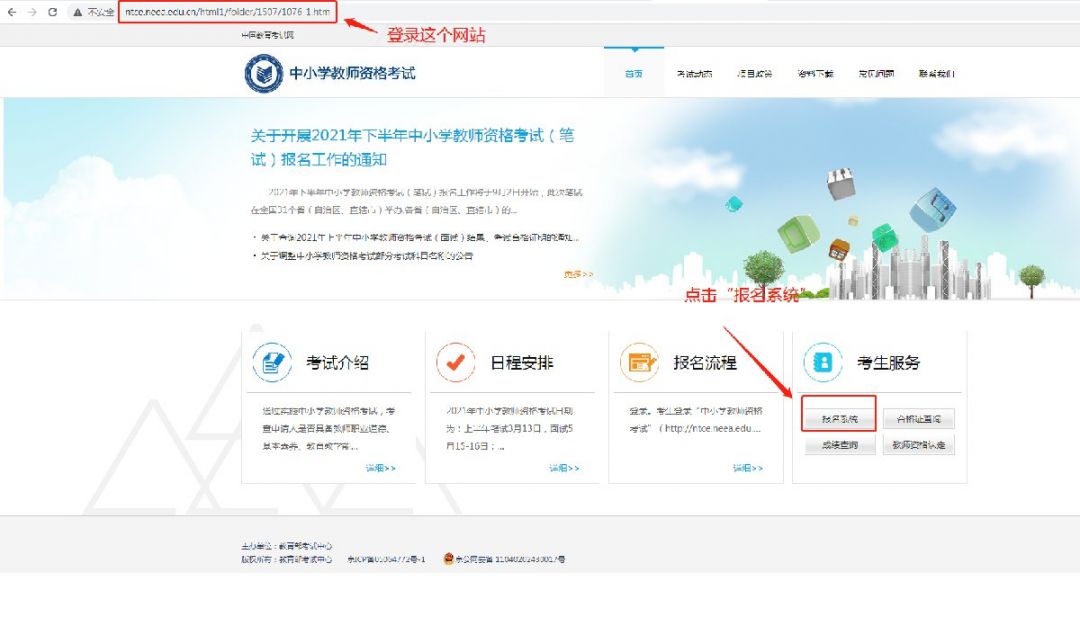Click the not-secure warning triangle icon
Screen dimensions: 1080x635
click(x=78, y=12)
